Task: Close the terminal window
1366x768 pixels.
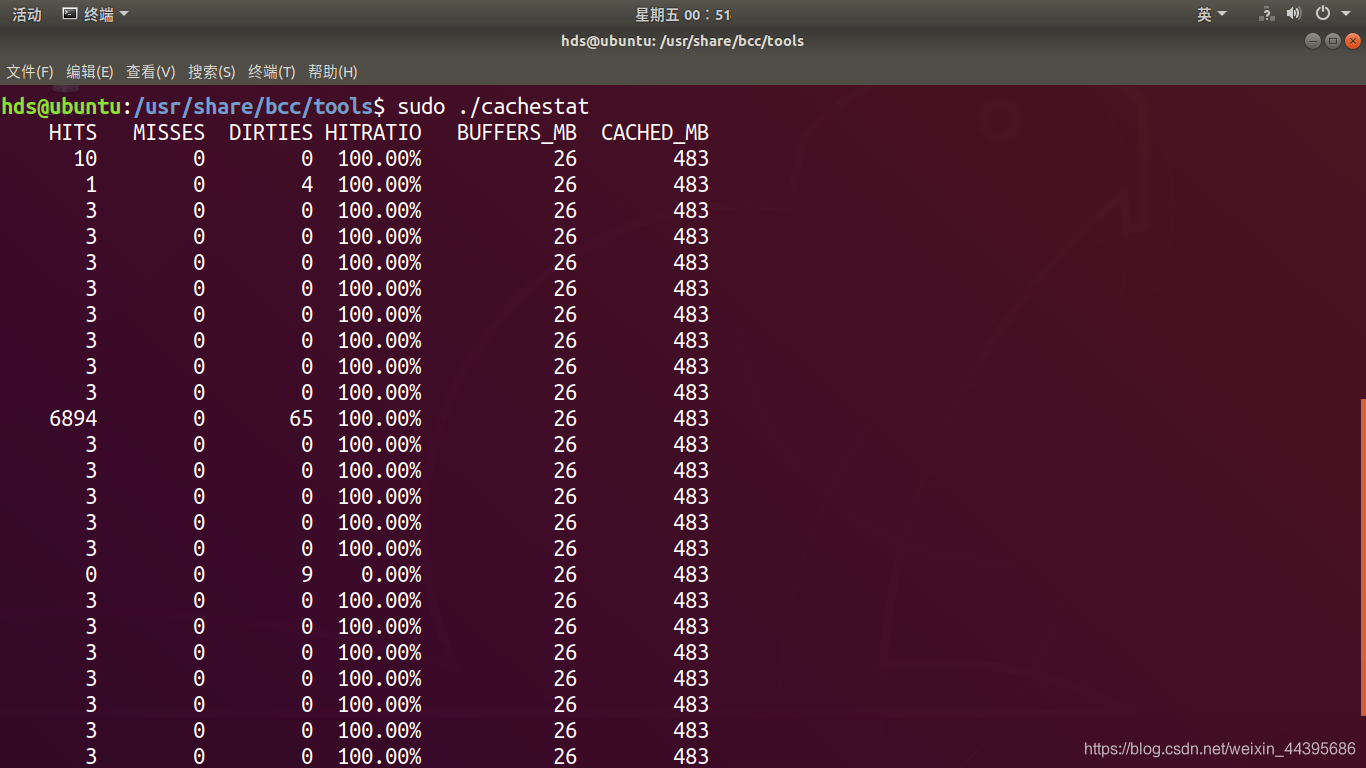Action: click(1353, 41)
